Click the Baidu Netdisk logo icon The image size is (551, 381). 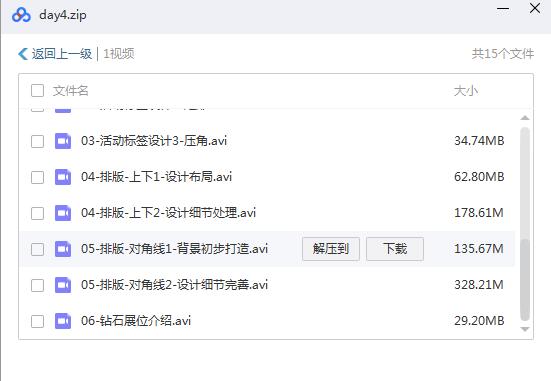pyautogui.click(x=21, y=15)
